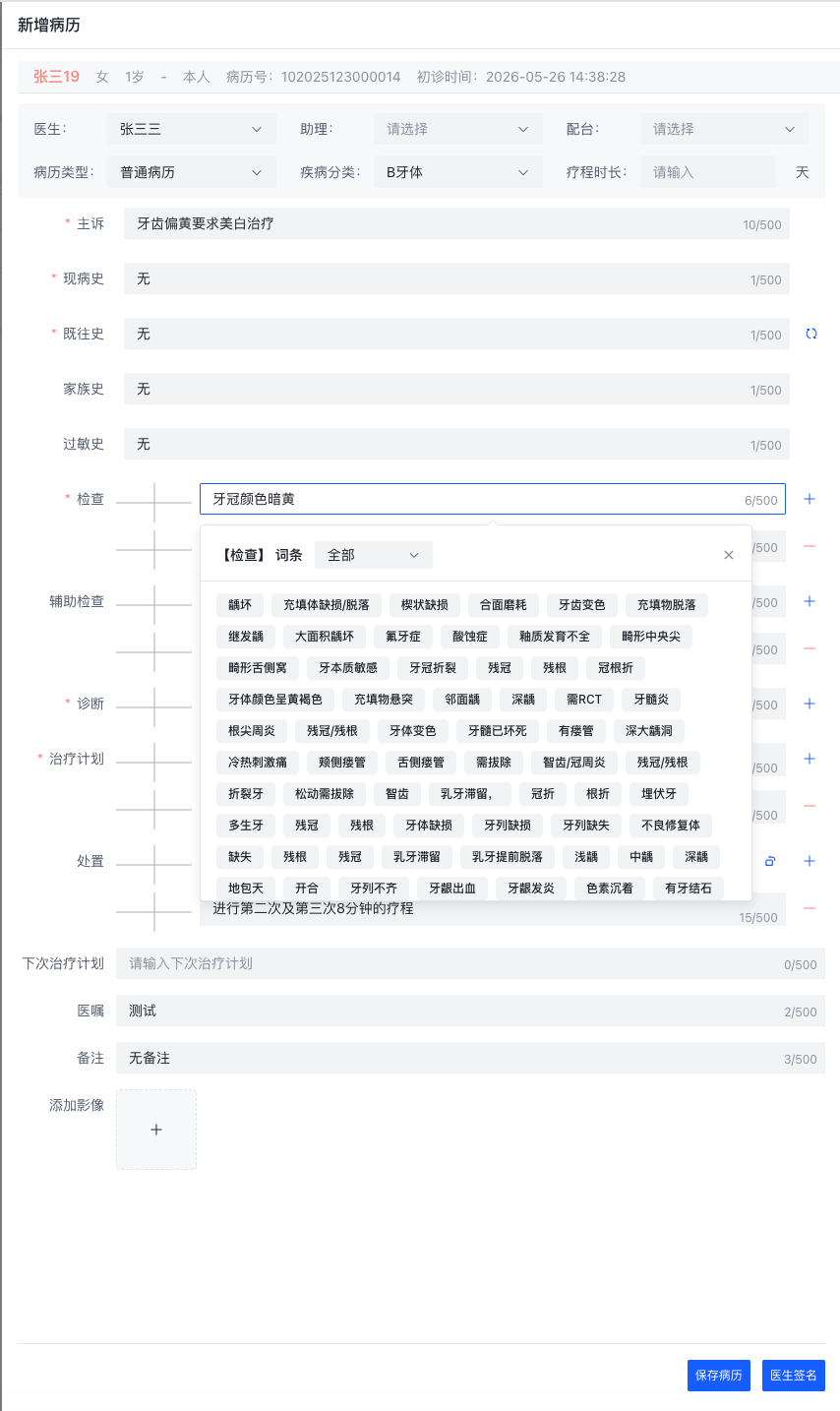This screenshot has height=1411, width=840.
Task: Click the 主诉 text field
Action: [x=456, y=223]
